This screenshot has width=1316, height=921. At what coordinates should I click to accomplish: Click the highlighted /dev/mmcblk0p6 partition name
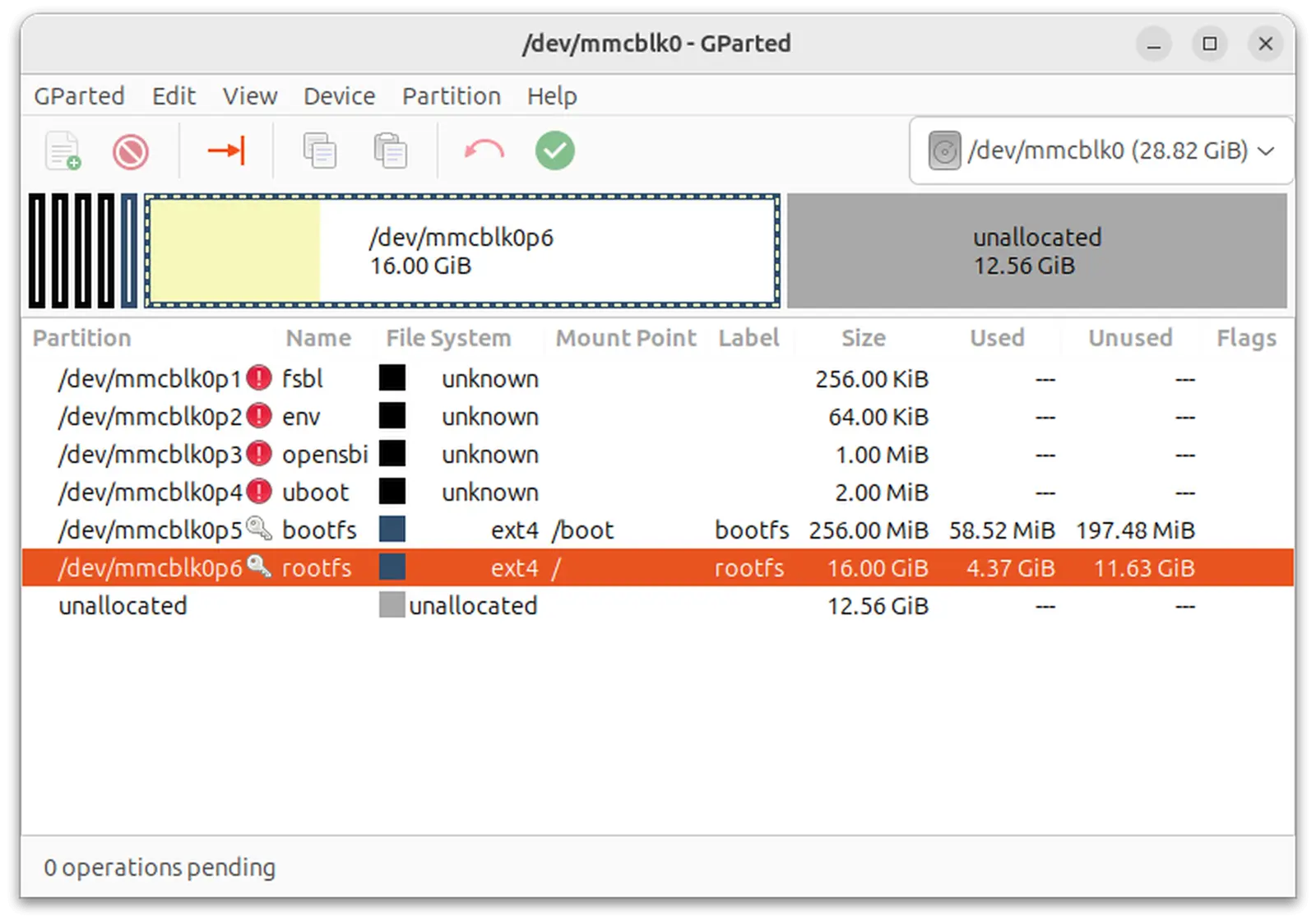click(151, 567)
